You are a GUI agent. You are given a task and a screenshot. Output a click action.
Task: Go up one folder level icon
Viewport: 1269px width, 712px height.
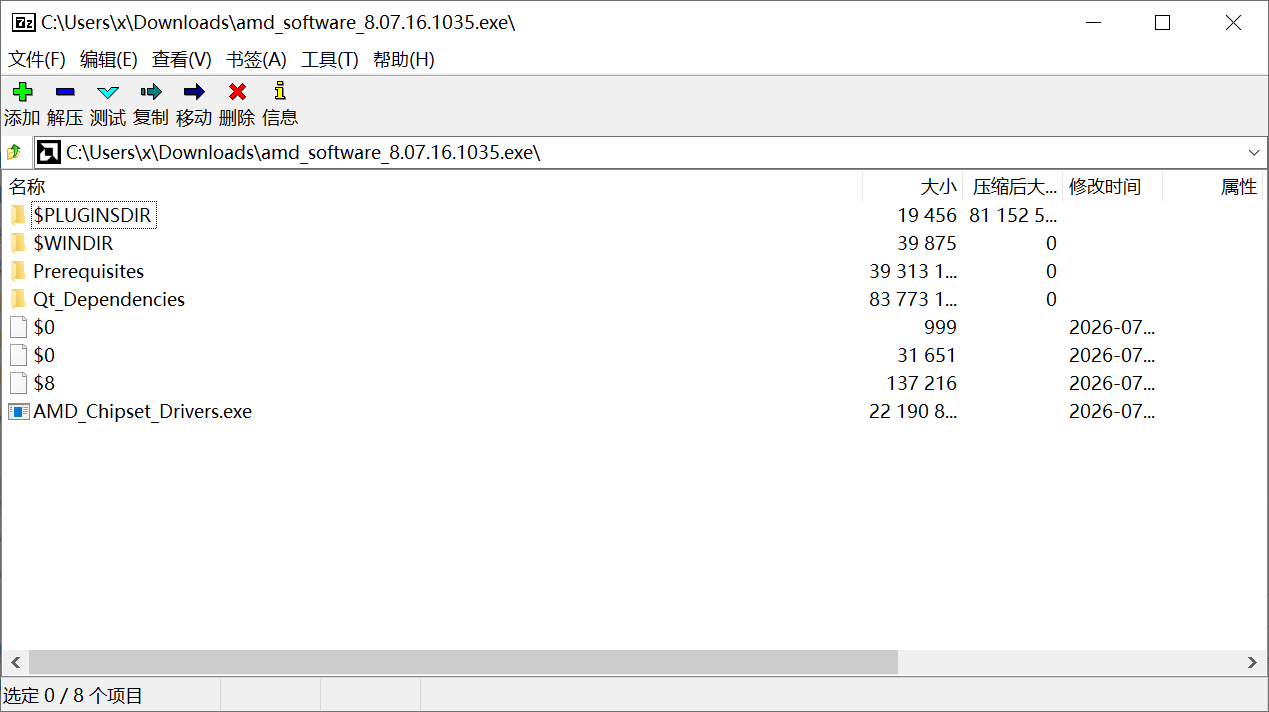14,152
